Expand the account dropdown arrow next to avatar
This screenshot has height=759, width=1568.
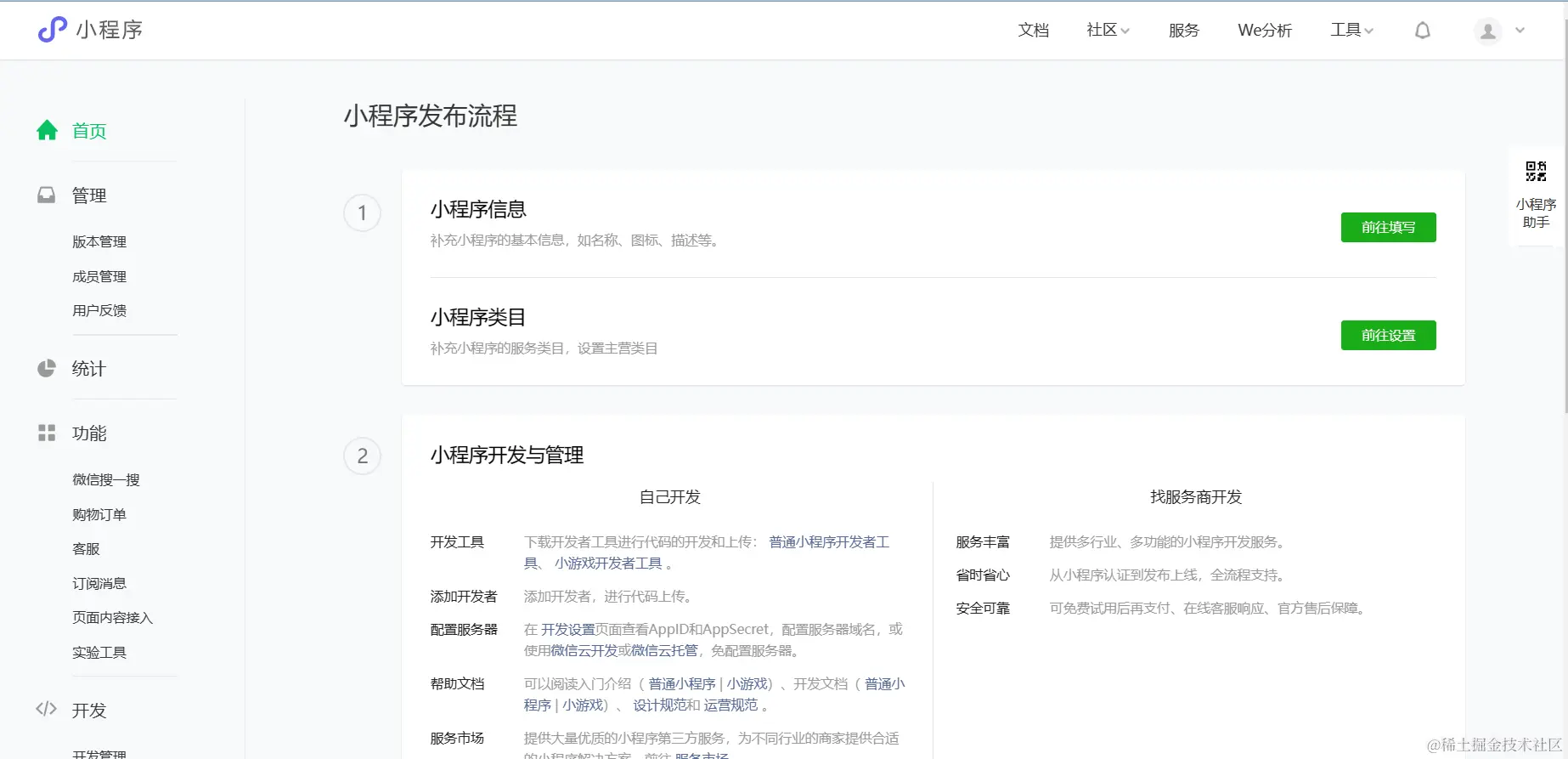click(x=1520, y=31)
